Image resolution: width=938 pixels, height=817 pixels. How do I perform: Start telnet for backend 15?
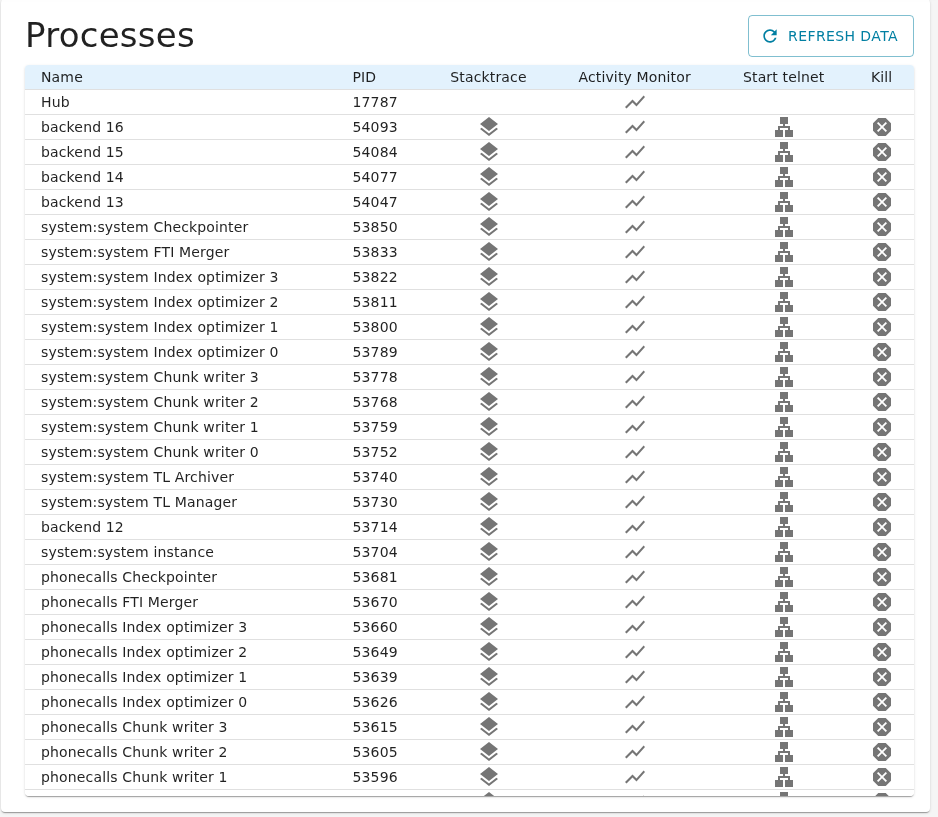coord(784,153)
